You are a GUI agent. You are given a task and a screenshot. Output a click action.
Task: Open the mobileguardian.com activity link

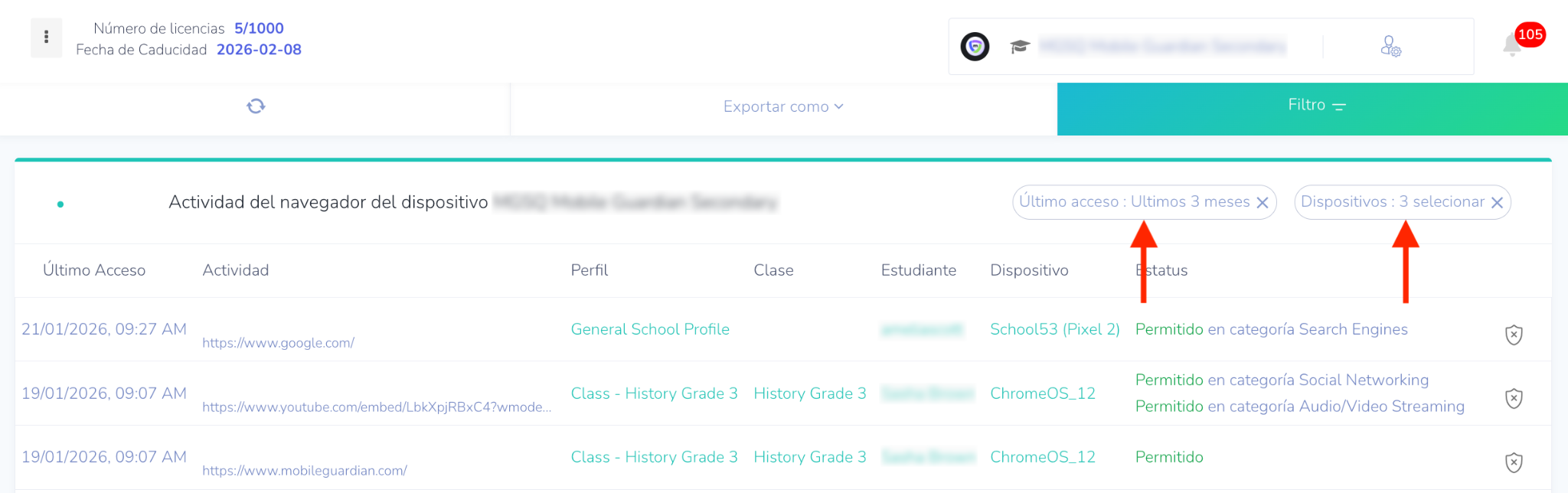pyautogui.click(x=304, y=471)
